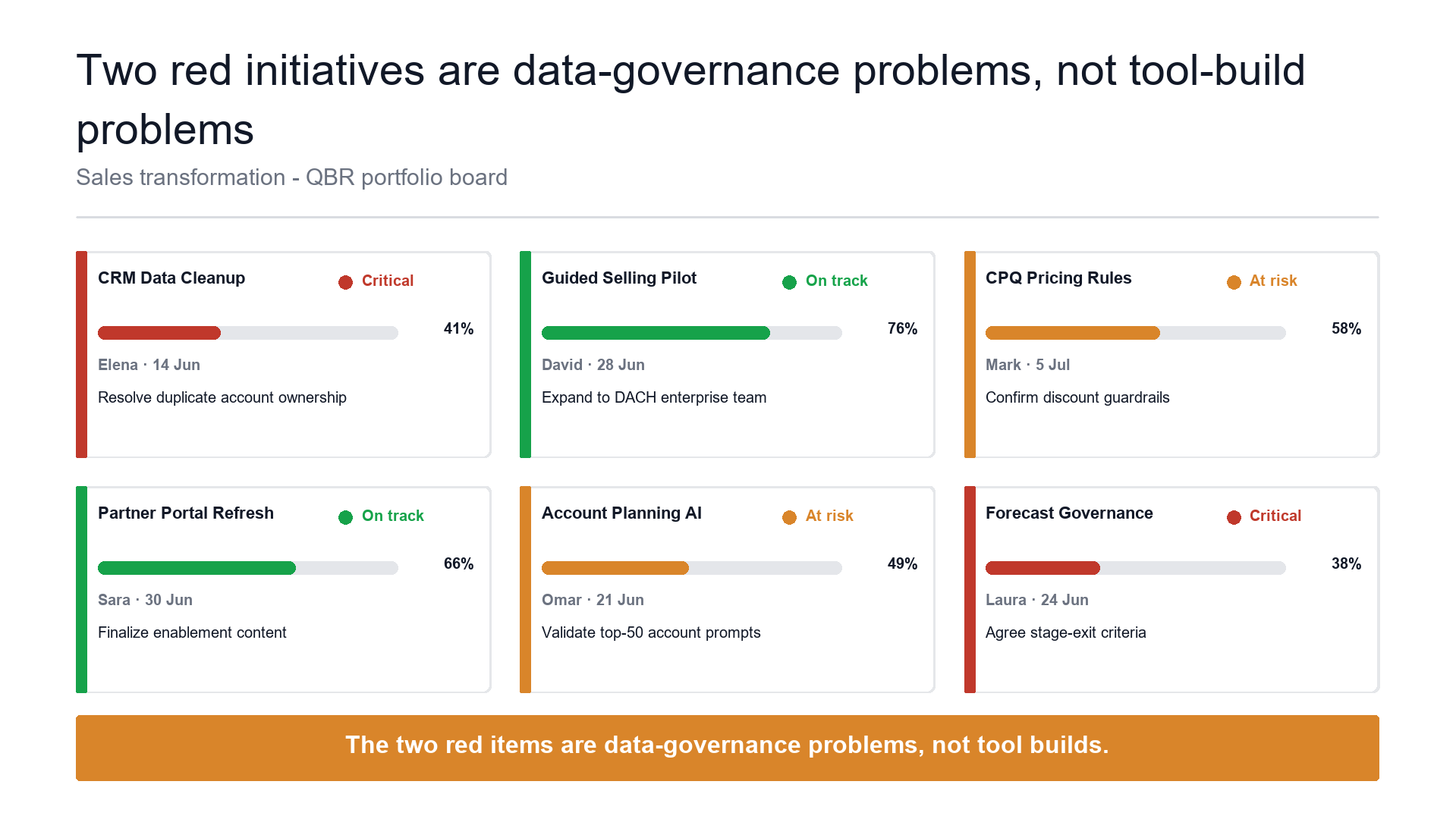The image size is (1456, 819).
Task: Select the slide title about data-governance problems
Action: (690, 99)
